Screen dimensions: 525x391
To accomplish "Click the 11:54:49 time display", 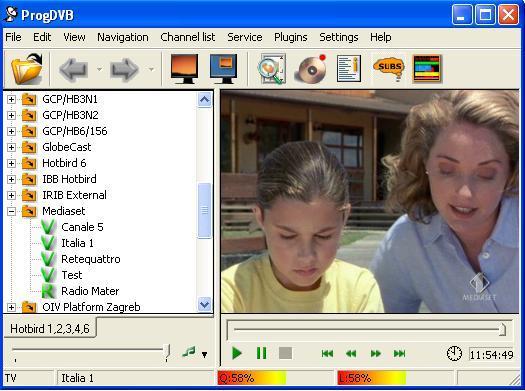I will click(491, 355).
